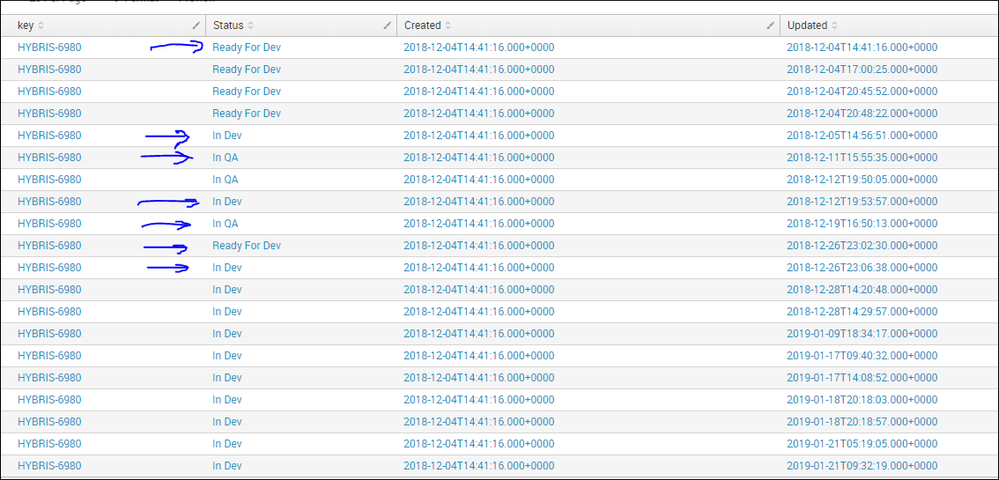Open Updated timestamp 2018-12-26T23:02:30.000+0000
This screenshot has height=480, width=999.
pos(862,245)
